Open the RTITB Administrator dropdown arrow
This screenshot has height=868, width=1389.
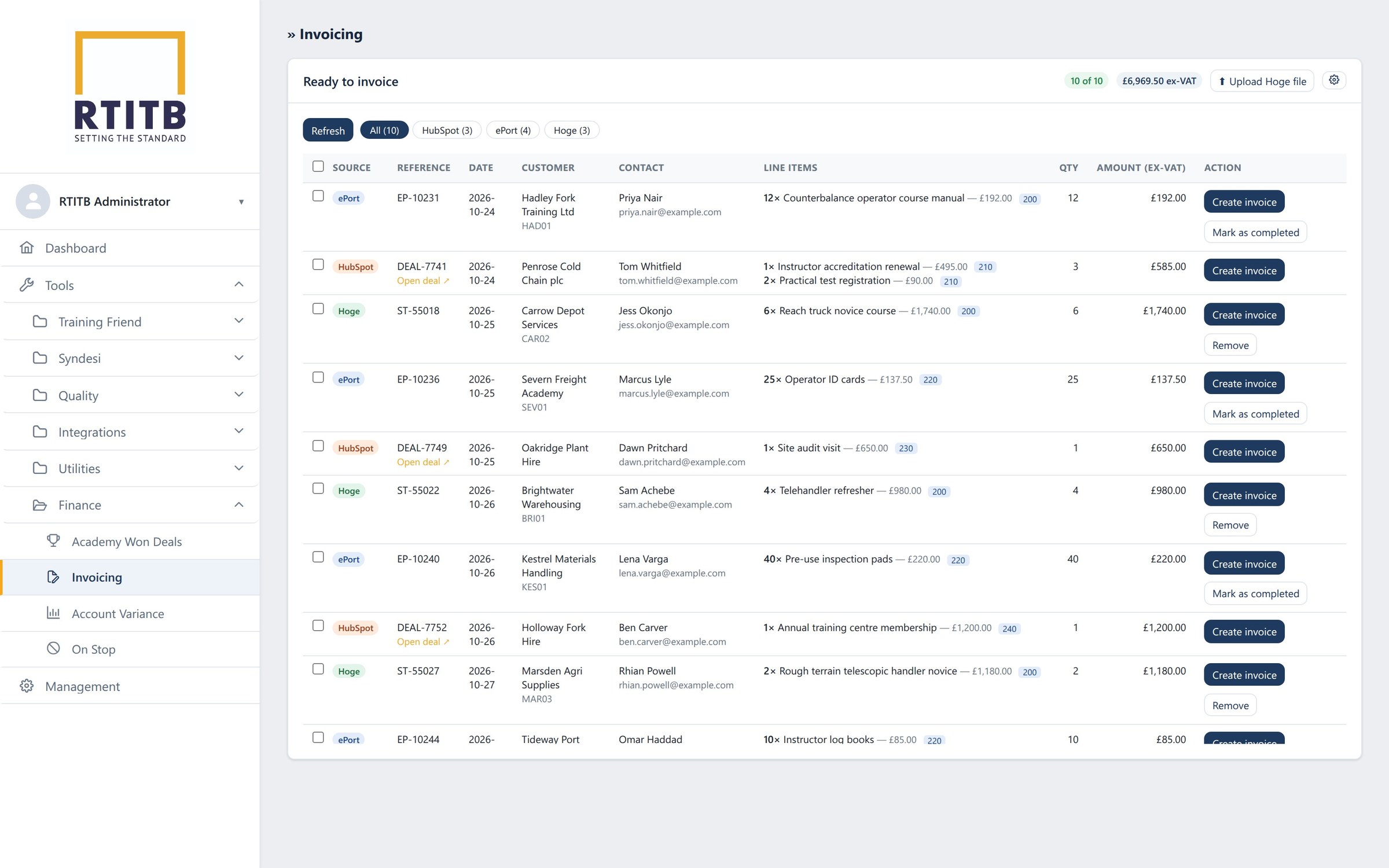click(241, 202)
